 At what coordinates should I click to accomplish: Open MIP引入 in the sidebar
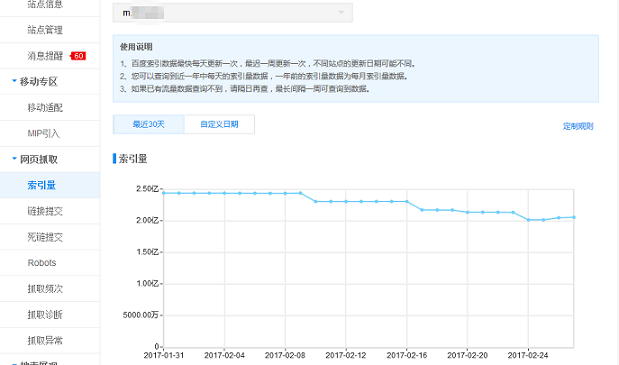coord(43,133)
